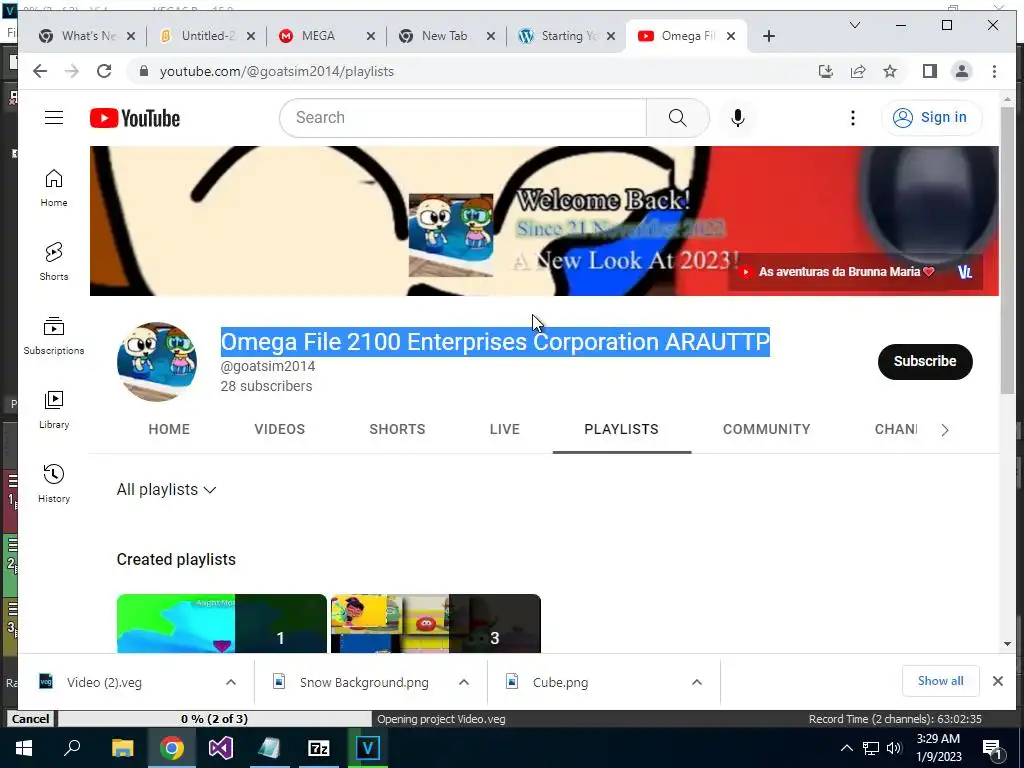Click the search magnifier button

(677, 118)
